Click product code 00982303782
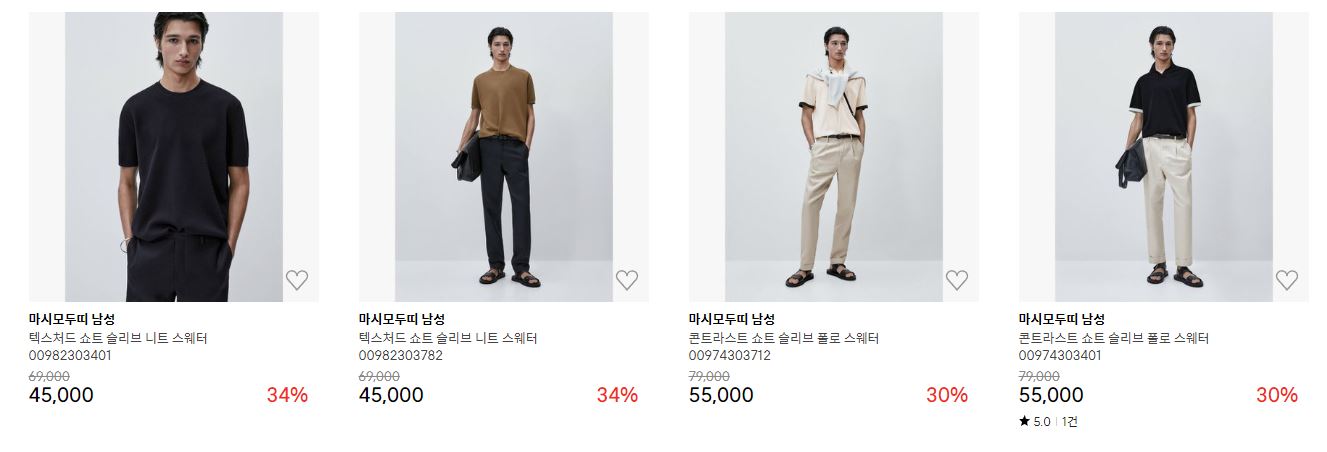This screenshot has height=452, width=1327. pos(400,355)
